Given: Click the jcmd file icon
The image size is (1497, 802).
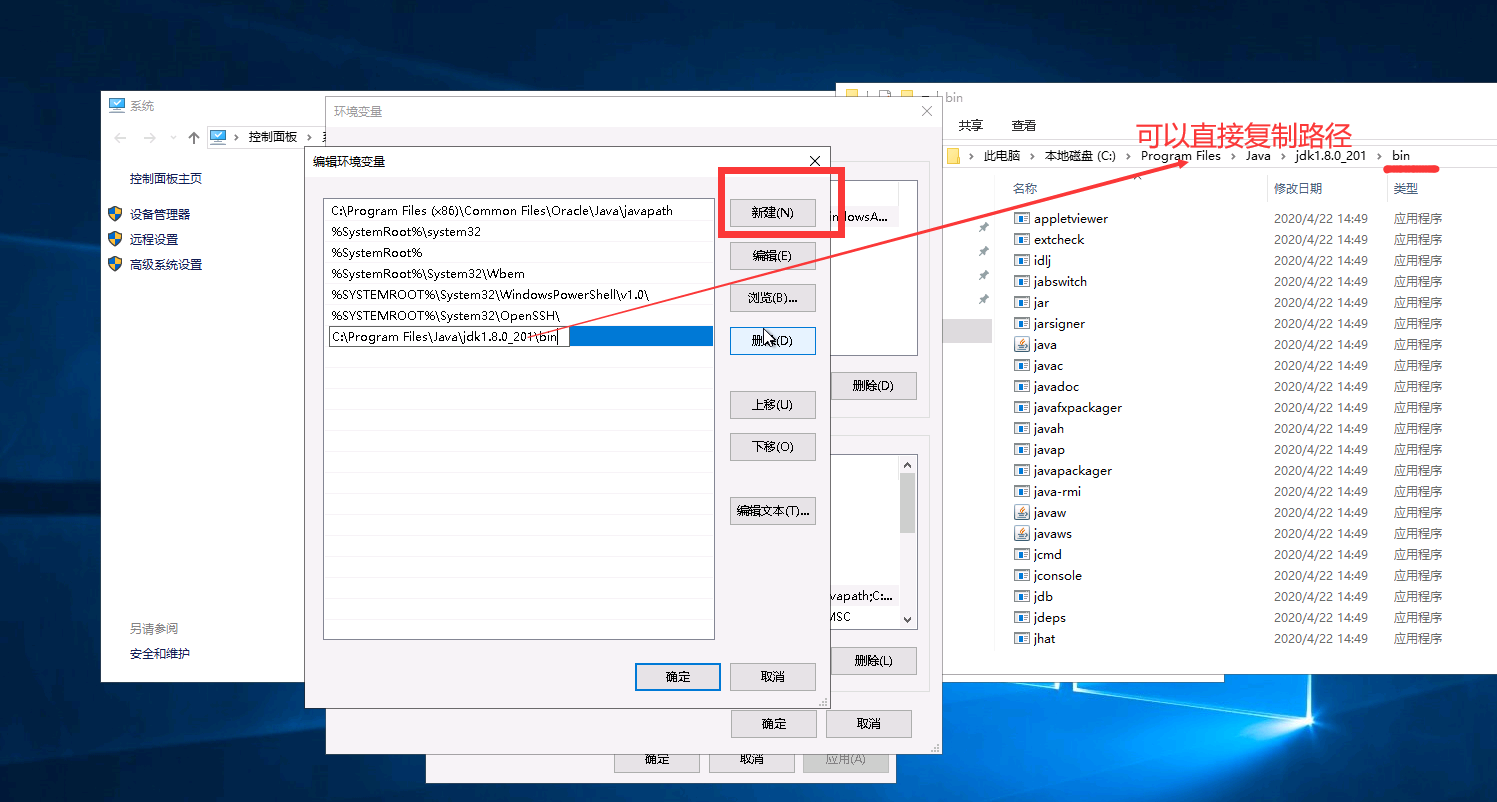Looking at the screenshot, I should point(1022,554).
